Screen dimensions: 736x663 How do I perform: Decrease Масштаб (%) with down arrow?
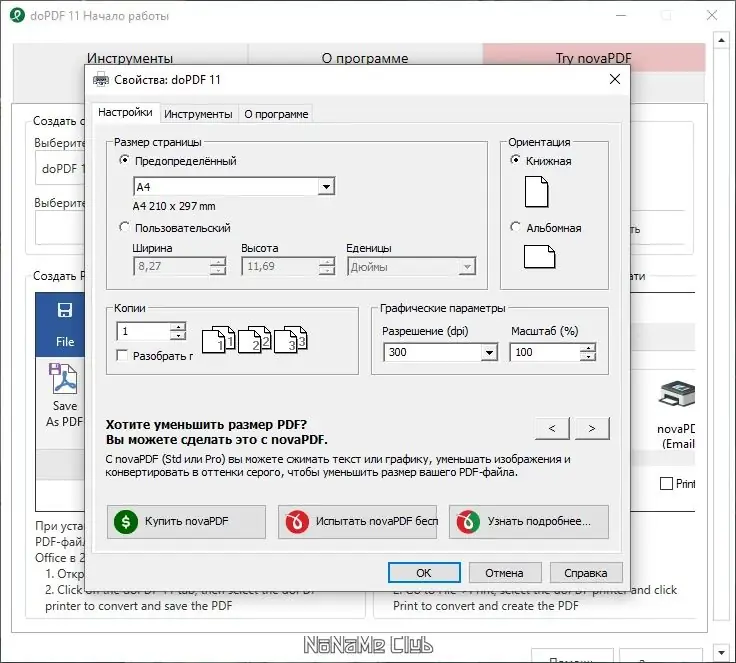(588, 356)
